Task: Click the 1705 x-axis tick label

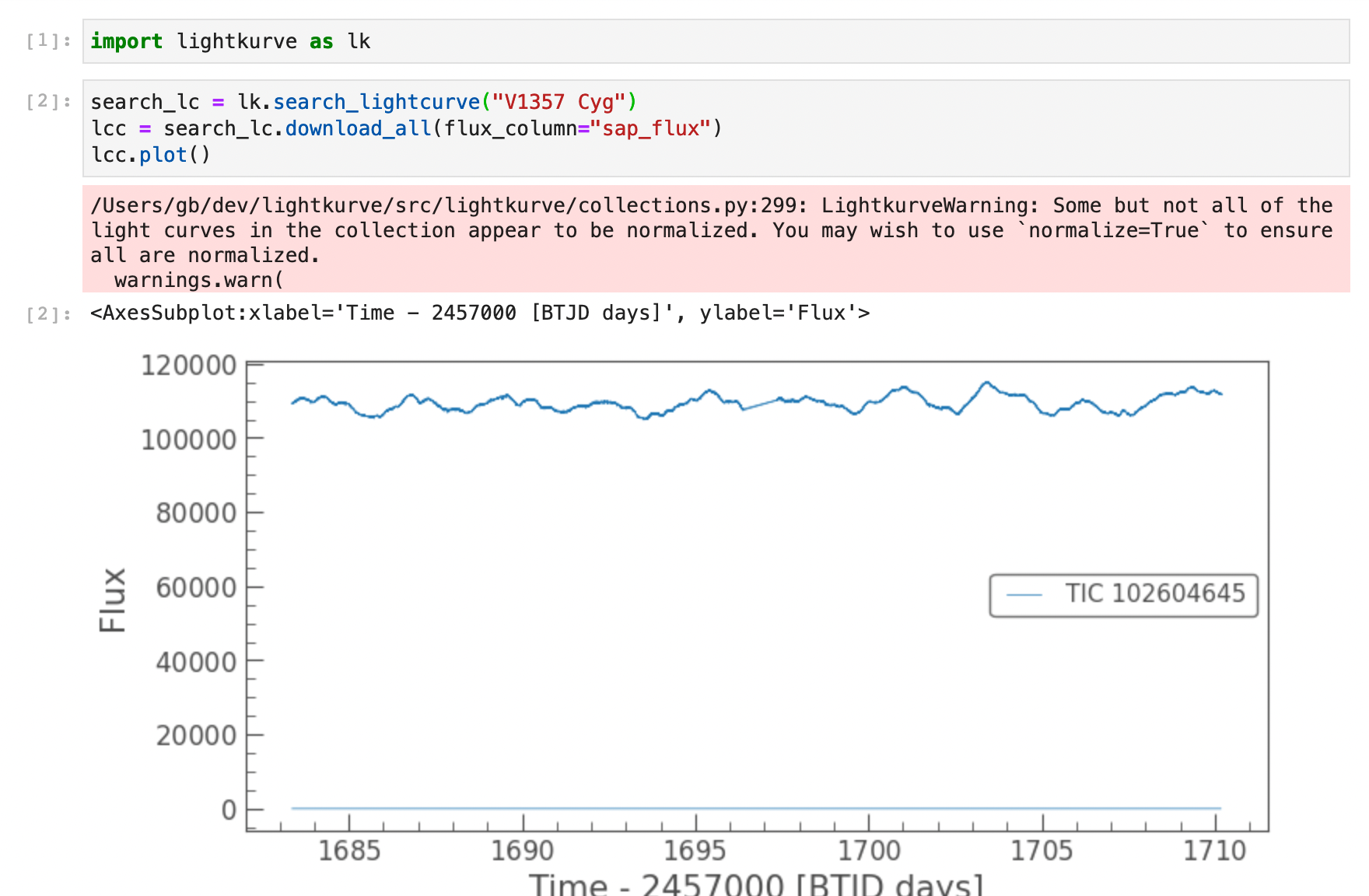Action: [1042, 851]
